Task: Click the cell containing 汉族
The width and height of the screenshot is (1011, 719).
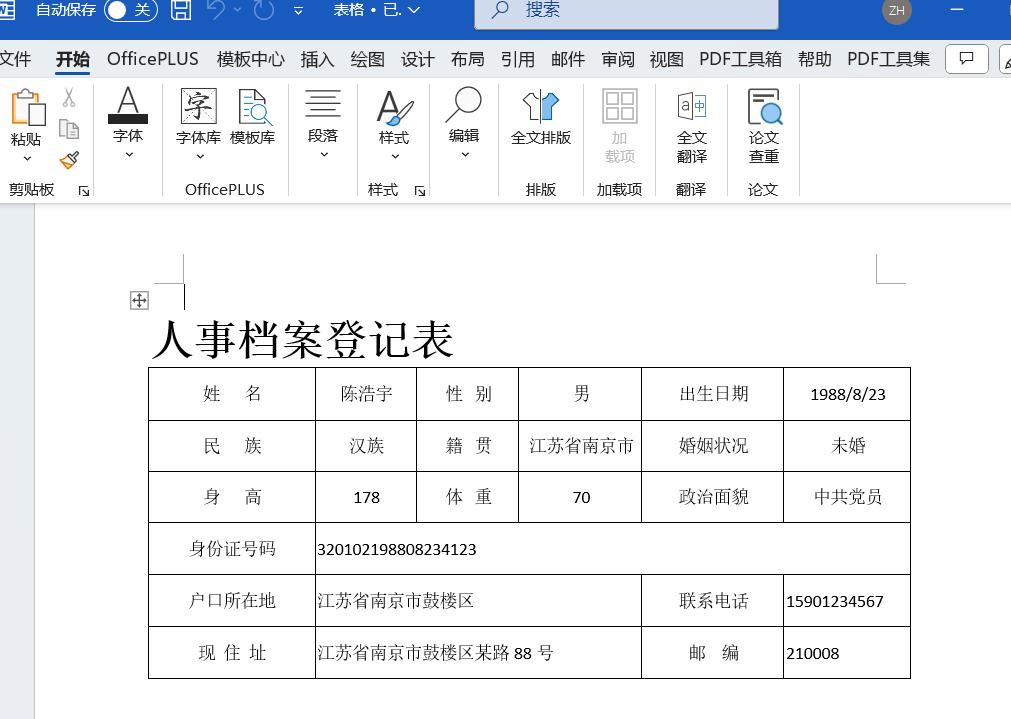Action: [x=366, y=446]
